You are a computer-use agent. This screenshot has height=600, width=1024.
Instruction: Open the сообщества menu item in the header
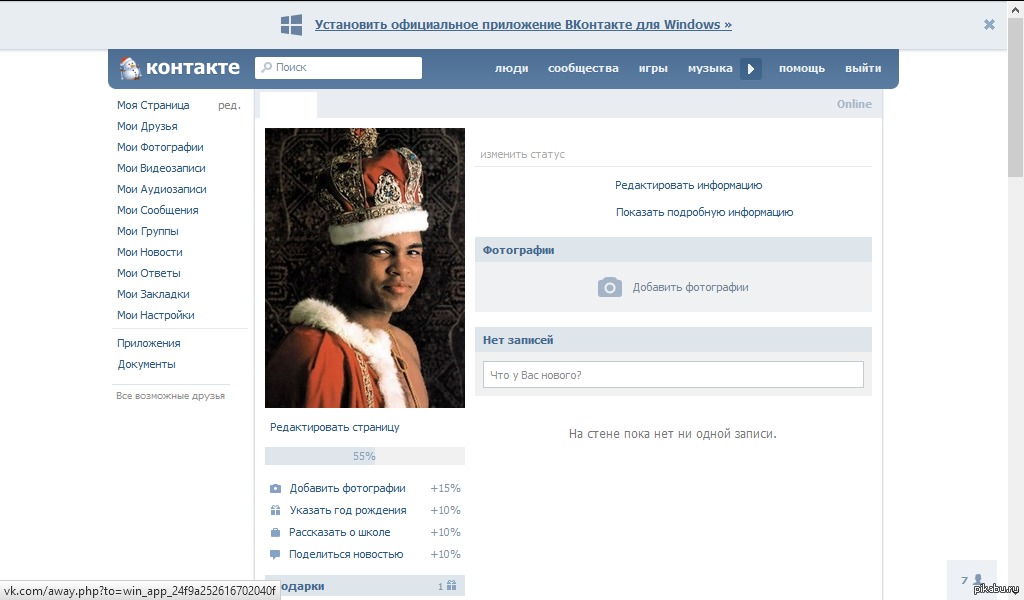(583, 68)
